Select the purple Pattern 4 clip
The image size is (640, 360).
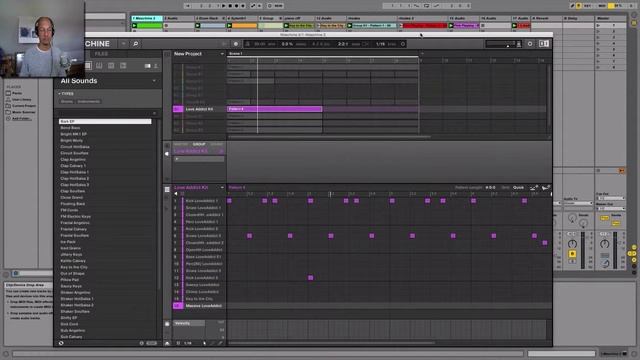(274, 109)
